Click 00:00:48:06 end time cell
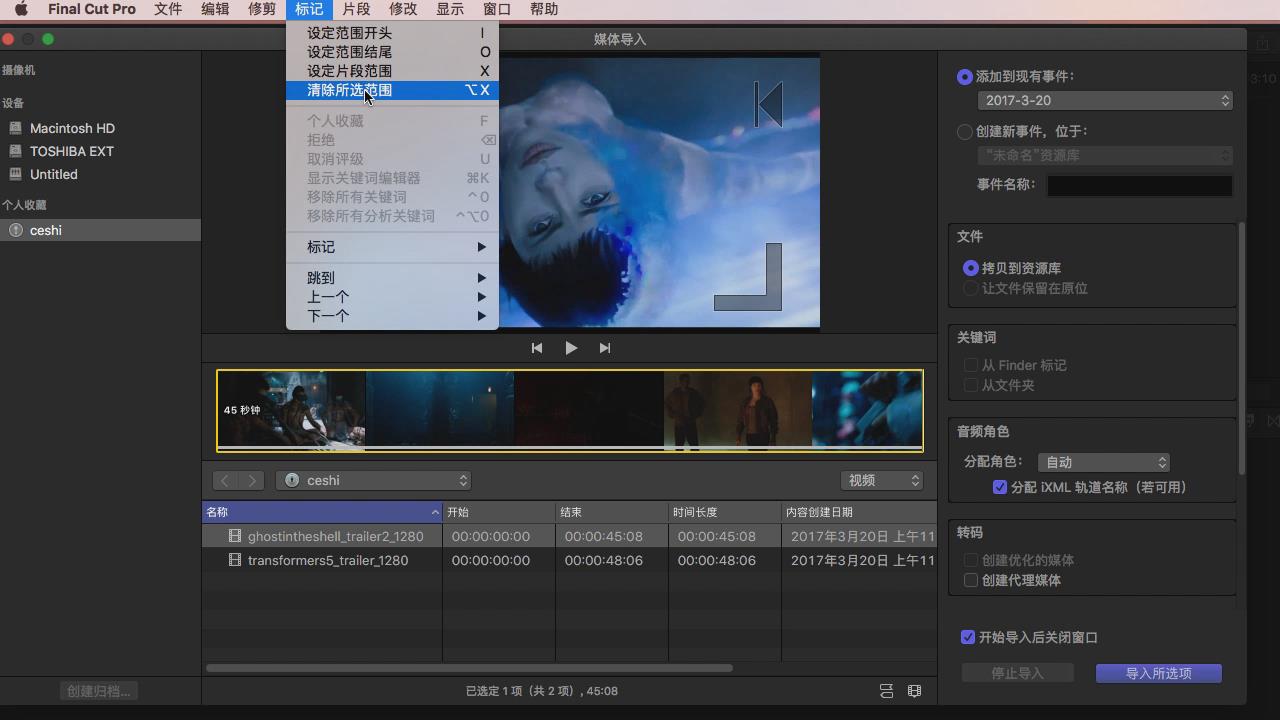This screenshot has height=720, width=1280. click(x=603, y=560)
